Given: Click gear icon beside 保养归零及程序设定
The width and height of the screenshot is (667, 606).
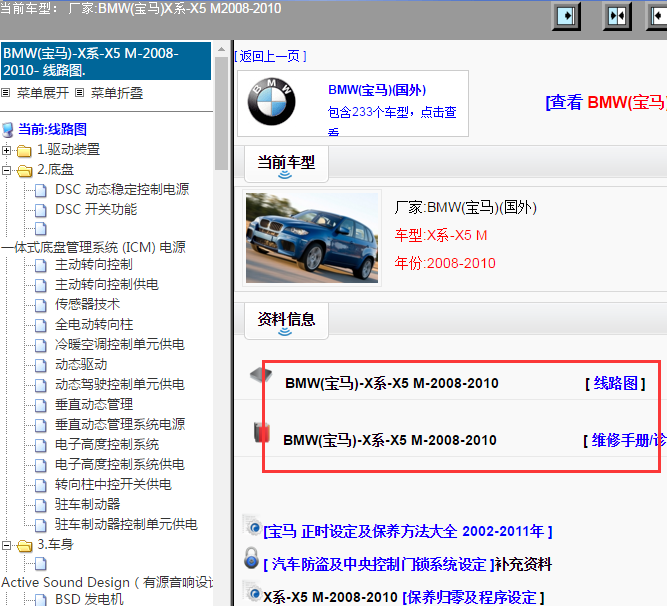Looking at the screenshot, I should [253, 591].
